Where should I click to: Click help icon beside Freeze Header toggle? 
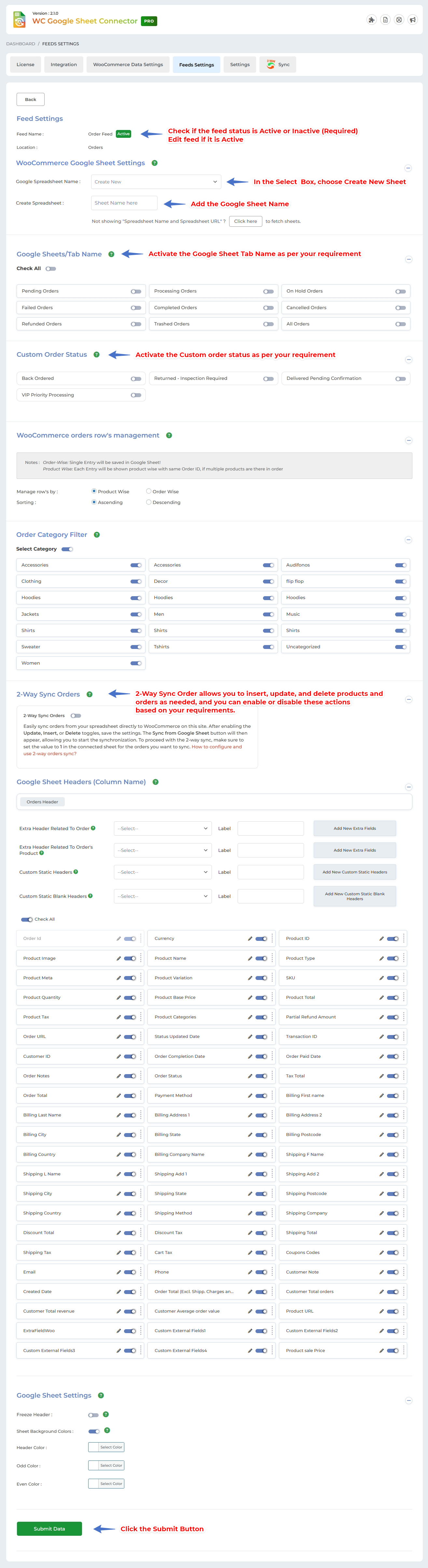click(x=106, y=1415)
